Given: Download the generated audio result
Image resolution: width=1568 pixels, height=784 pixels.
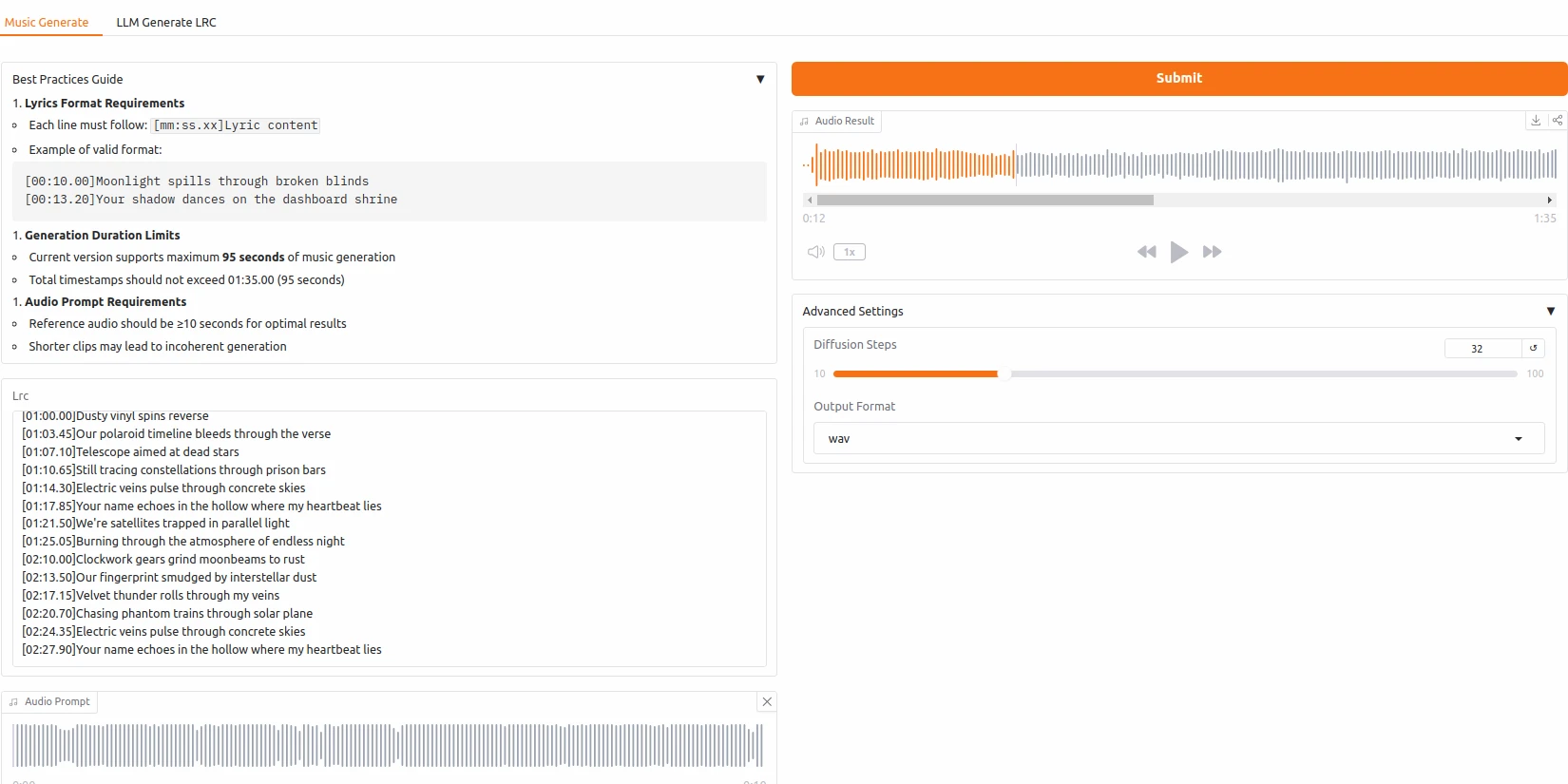Looking at the screenshot, I should [x=1536, y=121].
